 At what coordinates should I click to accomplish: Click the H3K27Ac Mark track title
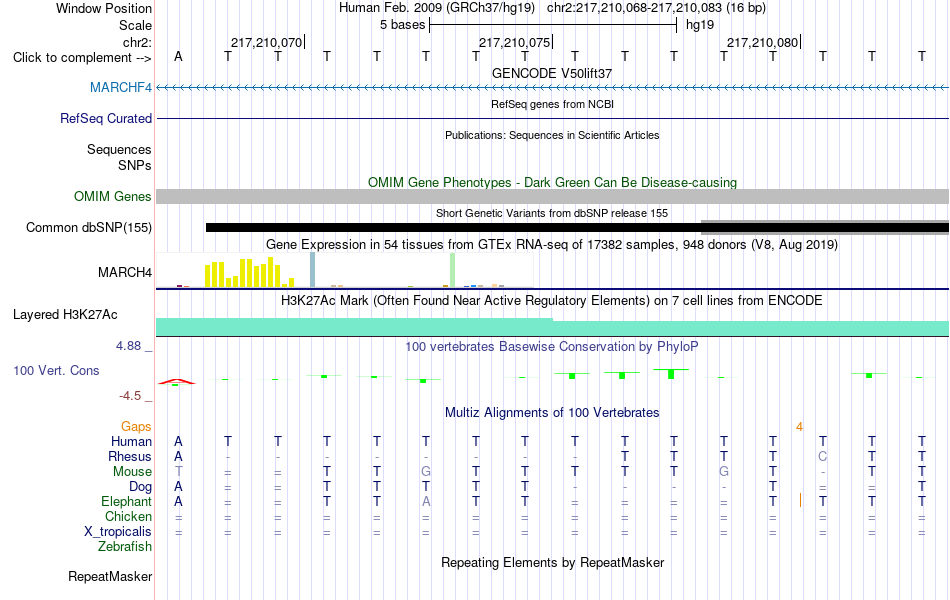click(552, 301)
